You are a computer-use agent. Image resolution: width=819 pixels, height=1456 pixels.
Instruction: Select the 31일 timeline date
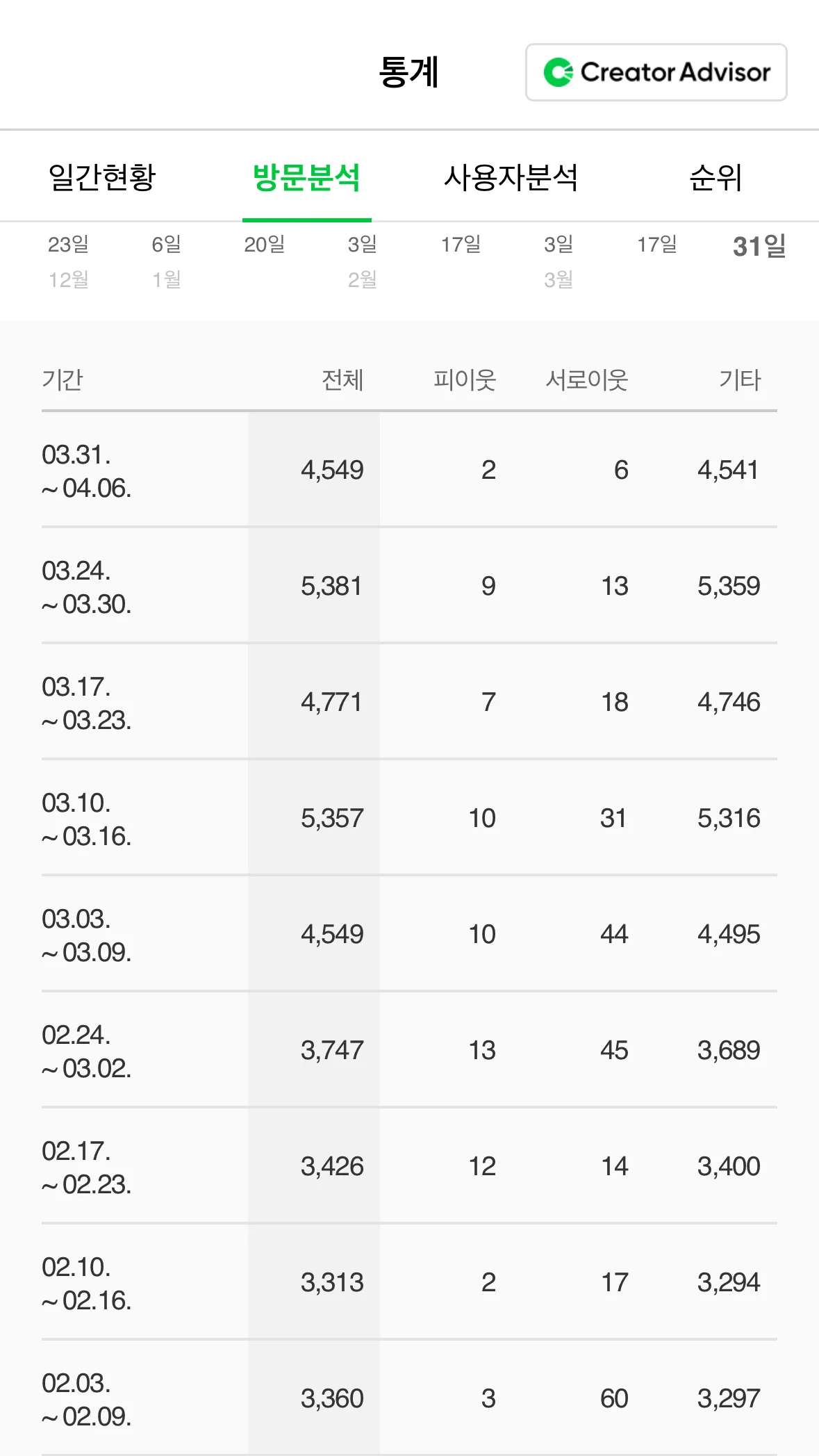(759, 246)
